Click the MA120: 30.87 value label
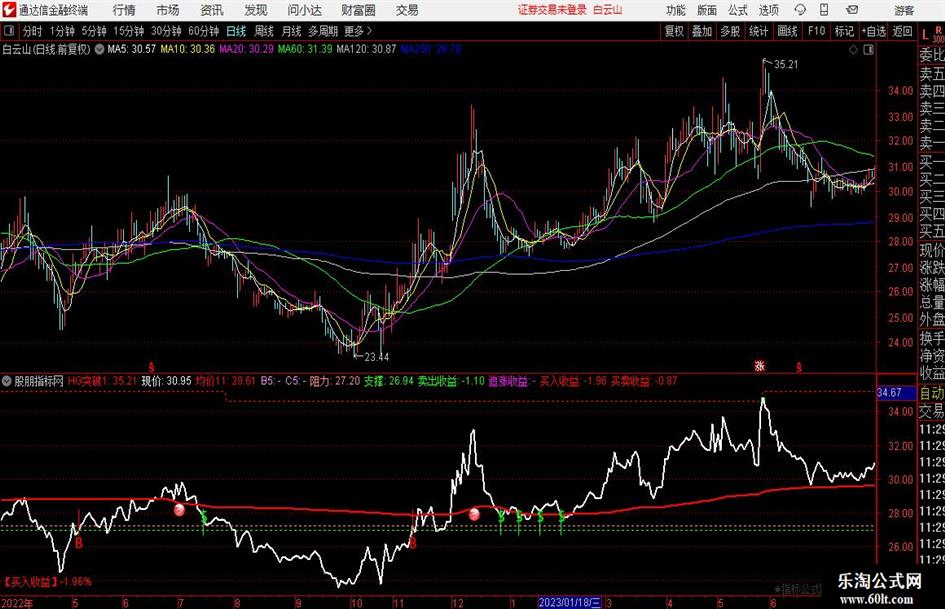This screenshot has height=609, width=945. tap(366, 49)
